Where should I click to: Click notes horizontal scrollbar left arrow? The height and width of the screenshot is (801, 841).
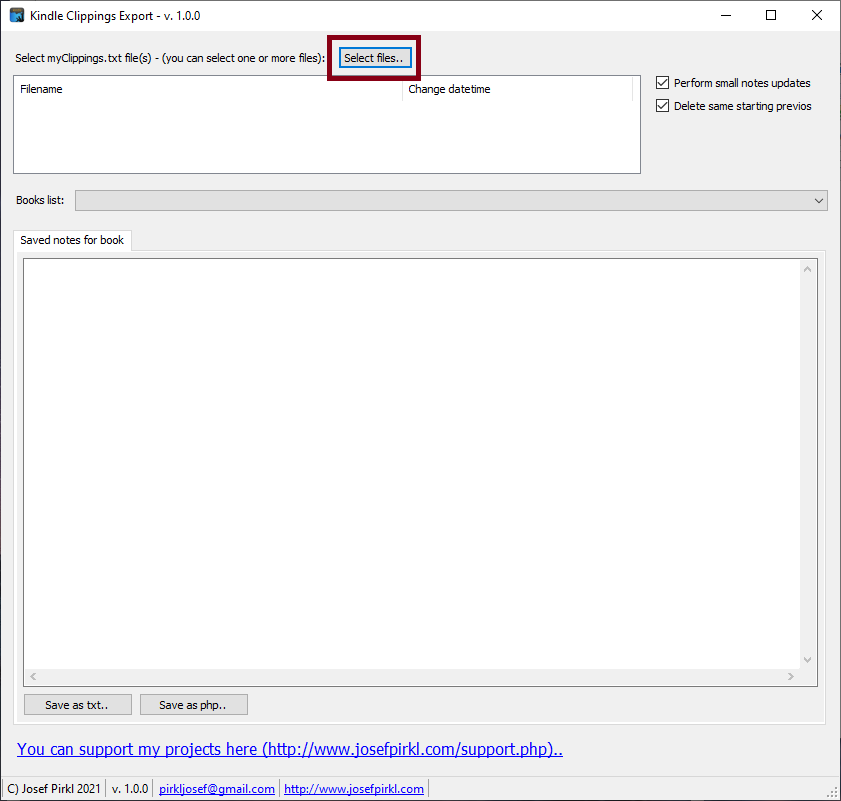click(33, 677)
